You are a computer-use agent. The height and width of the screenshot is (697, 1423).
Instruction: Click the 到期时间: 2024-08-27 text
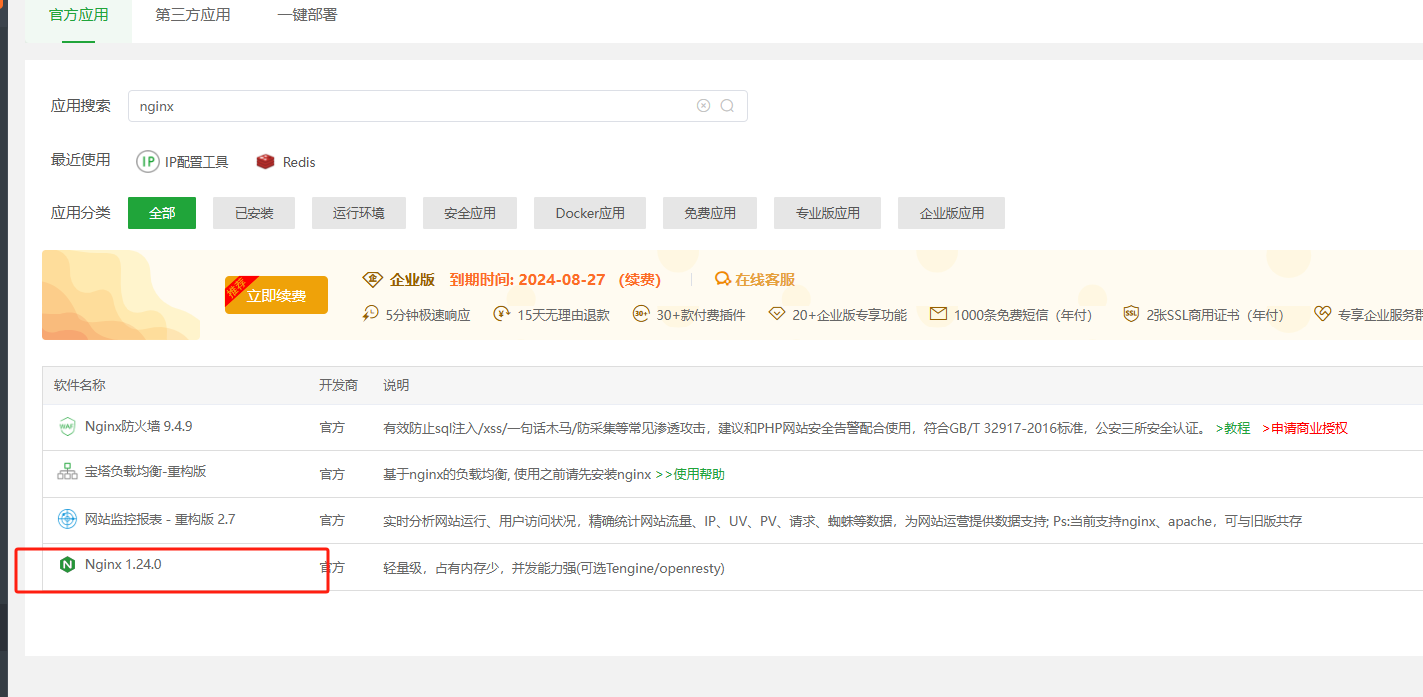[527, 280]
